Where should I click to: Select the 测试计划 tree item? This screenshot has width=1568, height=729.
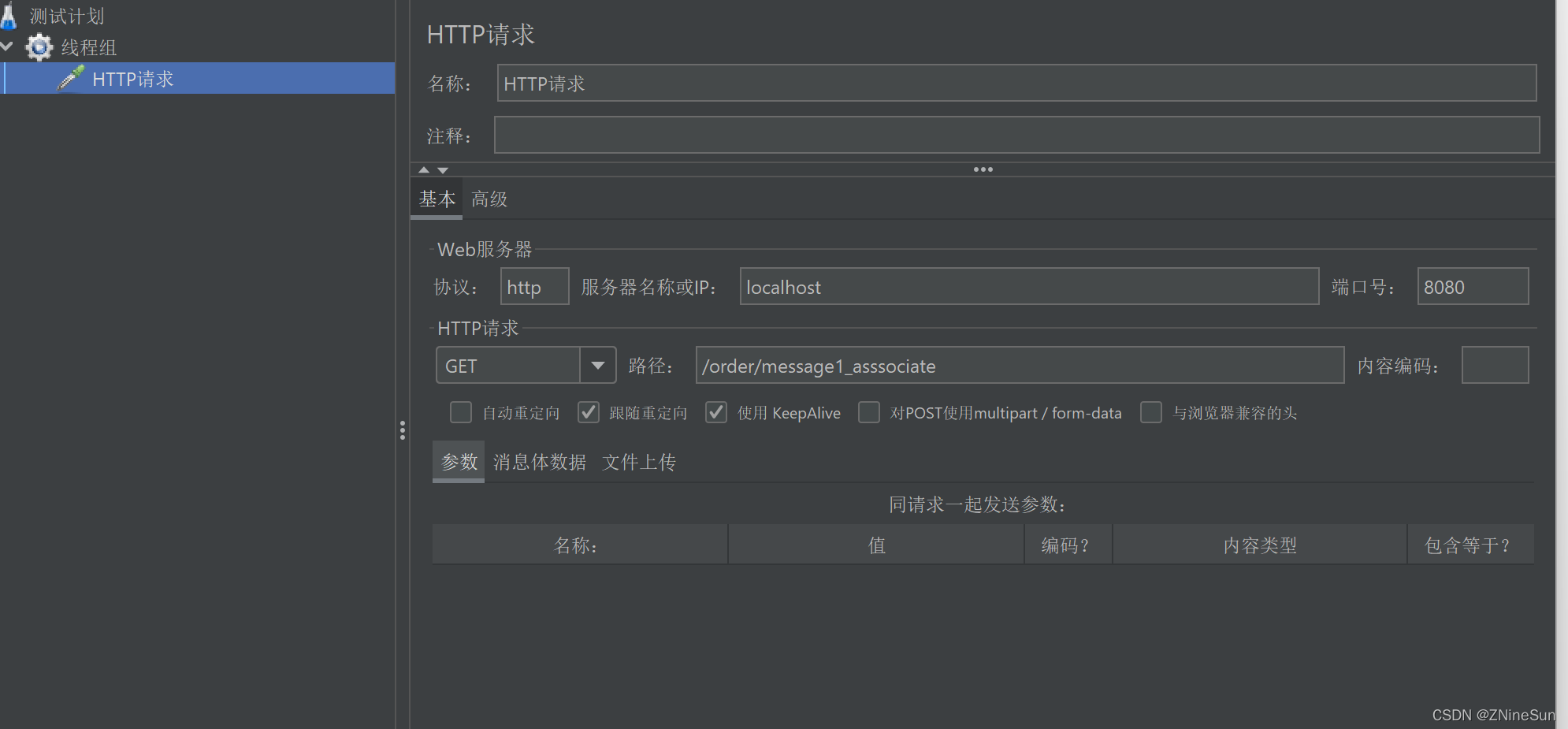coord(67,17)
